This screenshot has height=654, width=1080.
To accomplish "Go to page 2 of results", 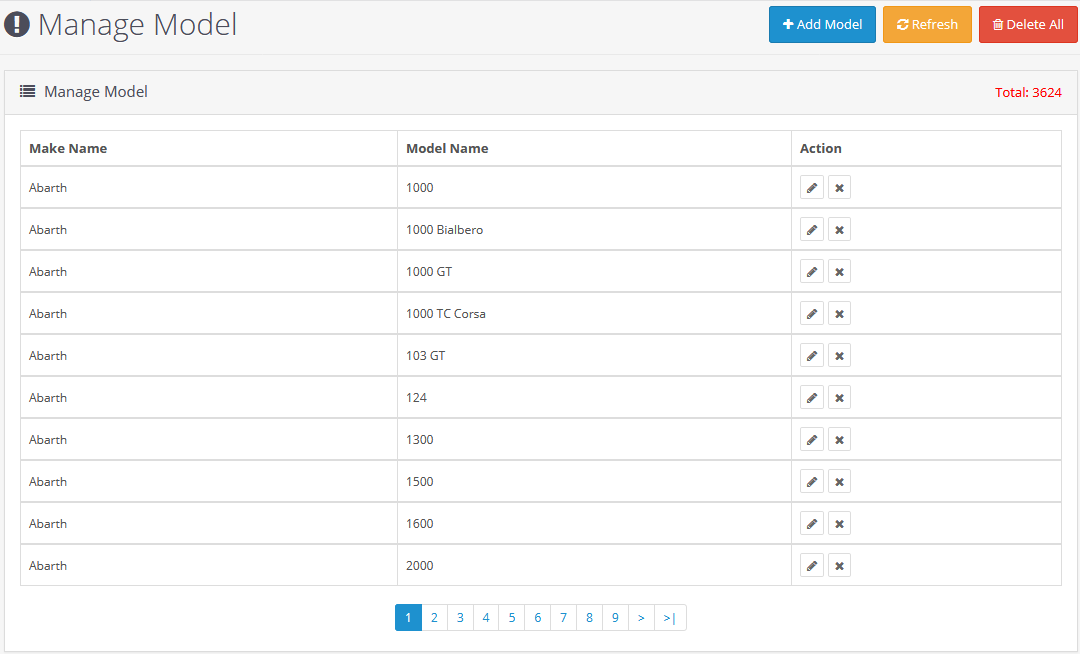I will (434, 618).
